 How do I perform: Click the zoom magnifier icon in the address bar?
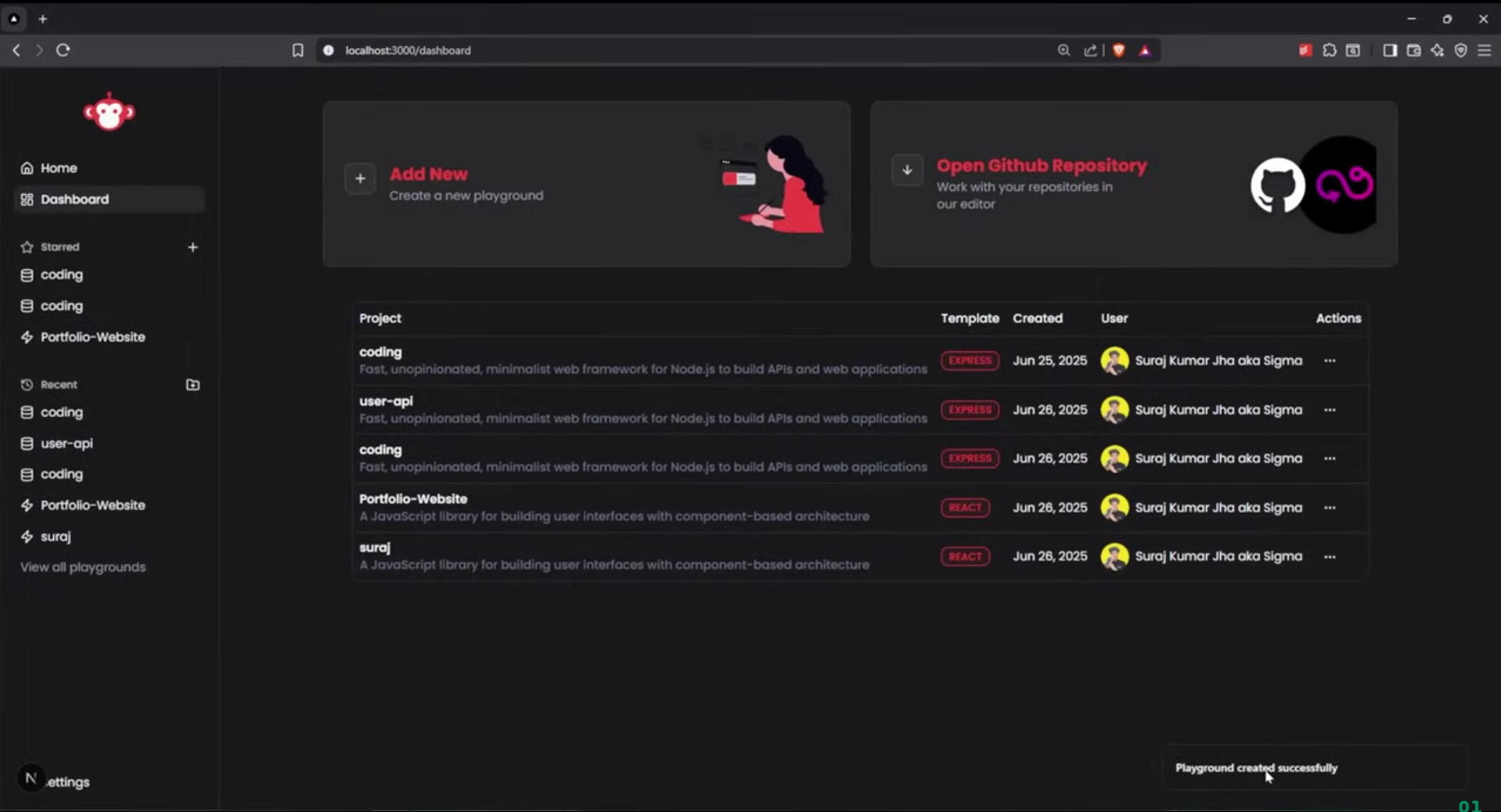tap(1064, 50)
